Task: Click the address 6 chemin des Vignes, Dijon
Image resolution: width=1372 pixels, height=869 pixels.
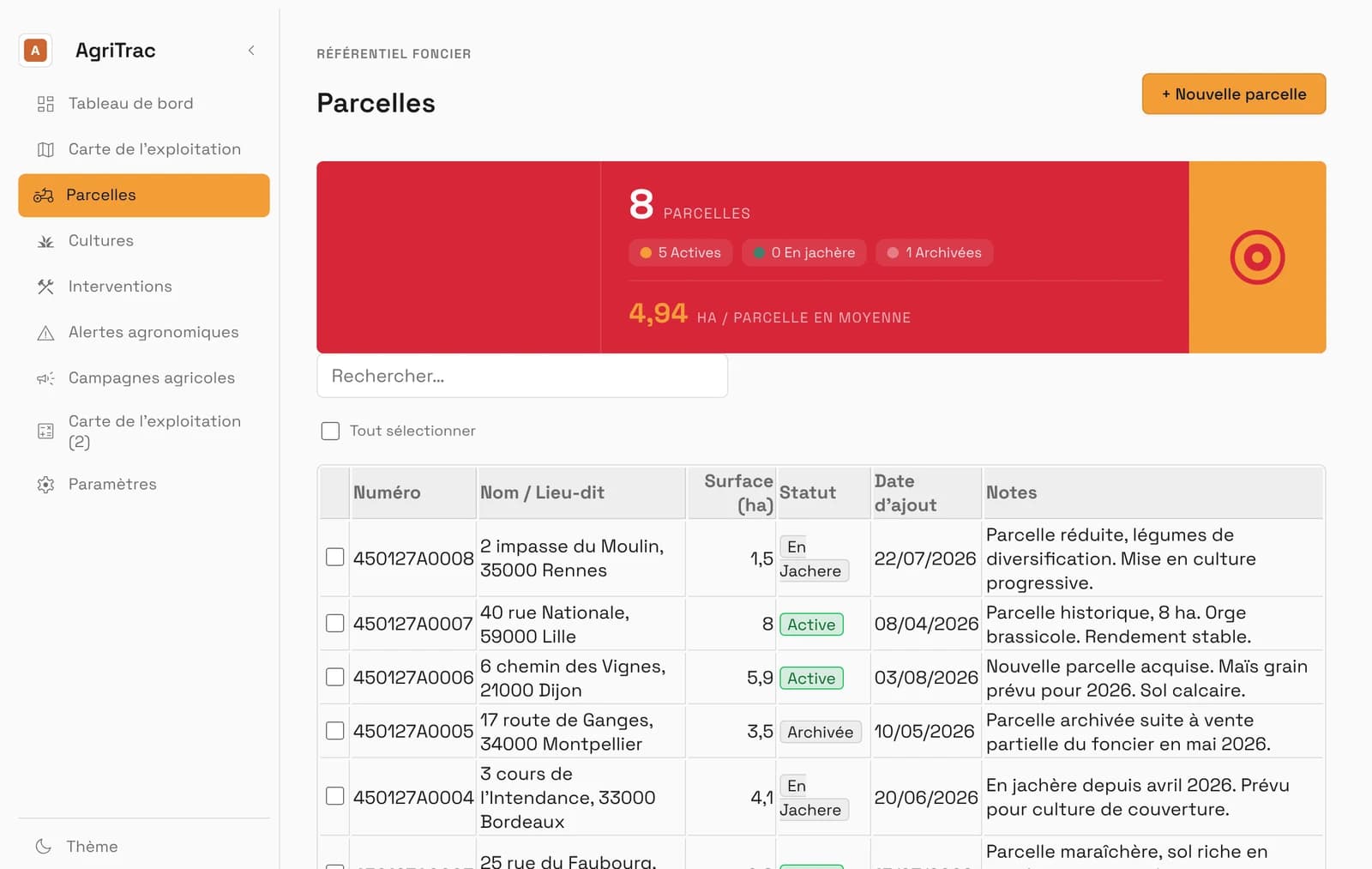Action: pos(573,679)
